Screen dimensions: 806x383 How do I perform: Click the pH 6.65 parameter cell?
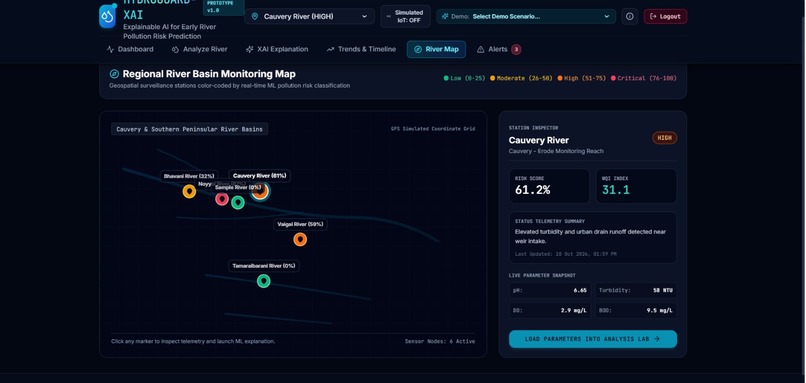tap(550, 290)
